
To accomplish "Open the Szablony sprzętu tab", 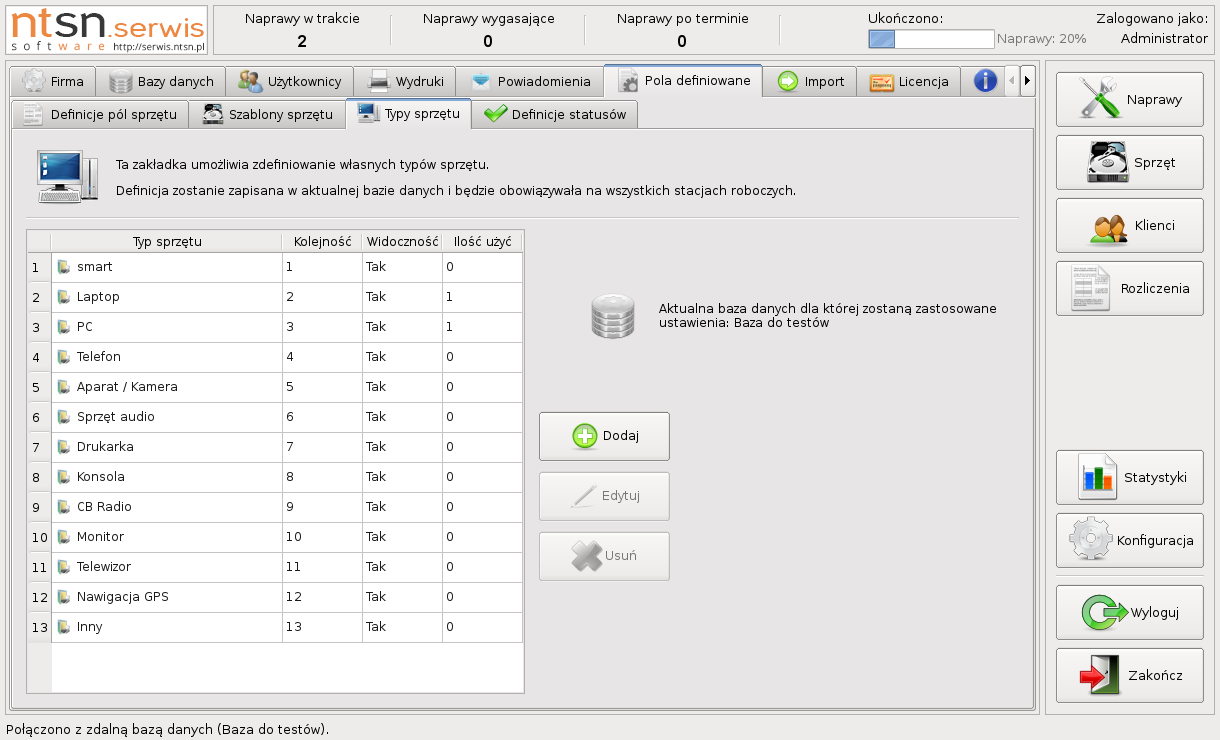I will click(268, 114).
